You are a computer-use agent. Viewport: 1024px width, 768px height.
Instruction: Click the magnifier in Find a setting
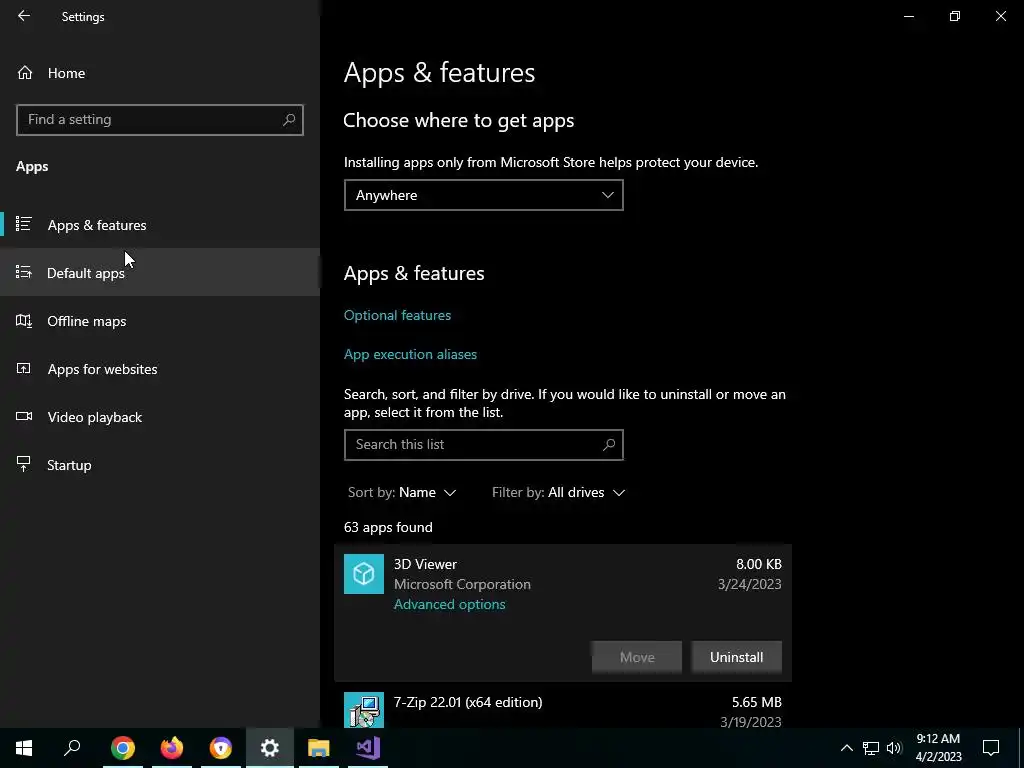click(x=289, y=120)
